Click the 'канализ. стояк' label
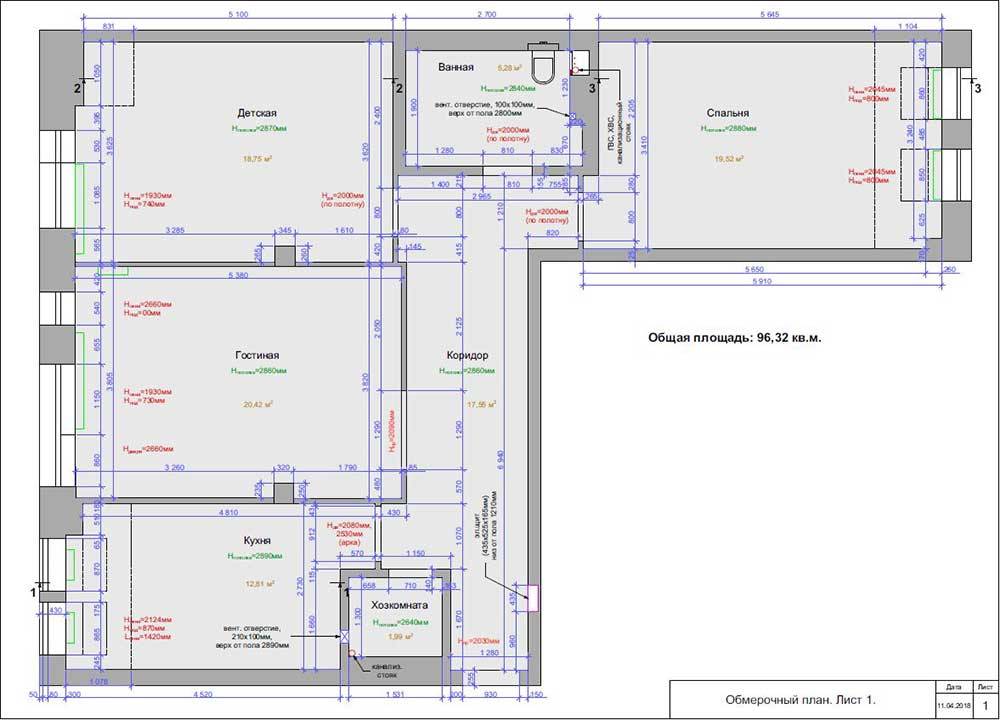The height and width of the screenshot is (720, 1000). point(386,670)
